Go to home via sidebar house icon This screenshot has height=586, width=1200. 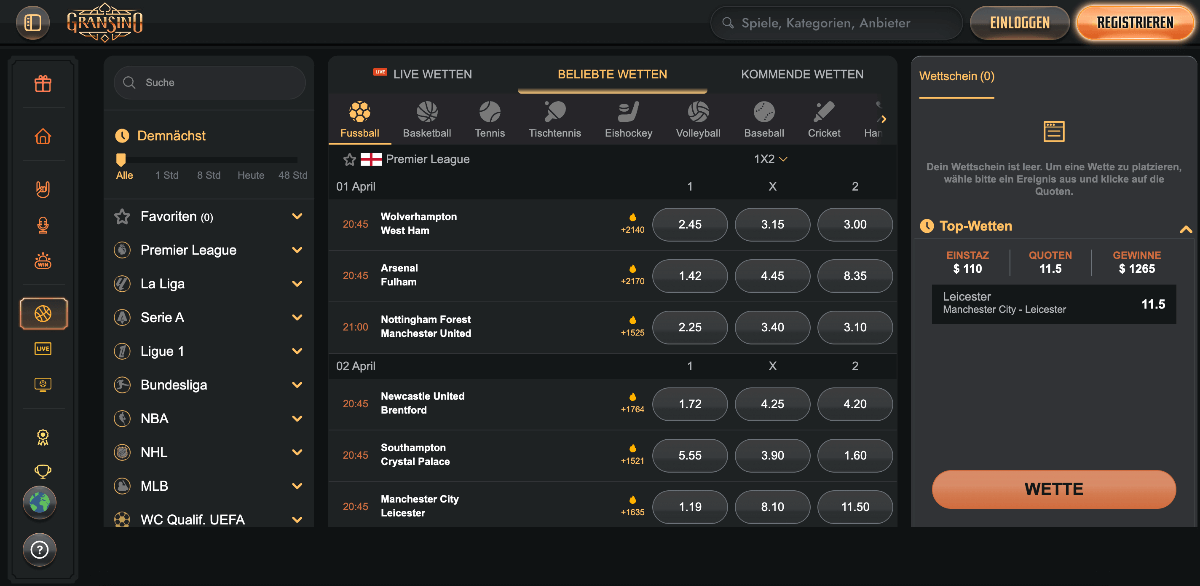click(x=43, y=136)
